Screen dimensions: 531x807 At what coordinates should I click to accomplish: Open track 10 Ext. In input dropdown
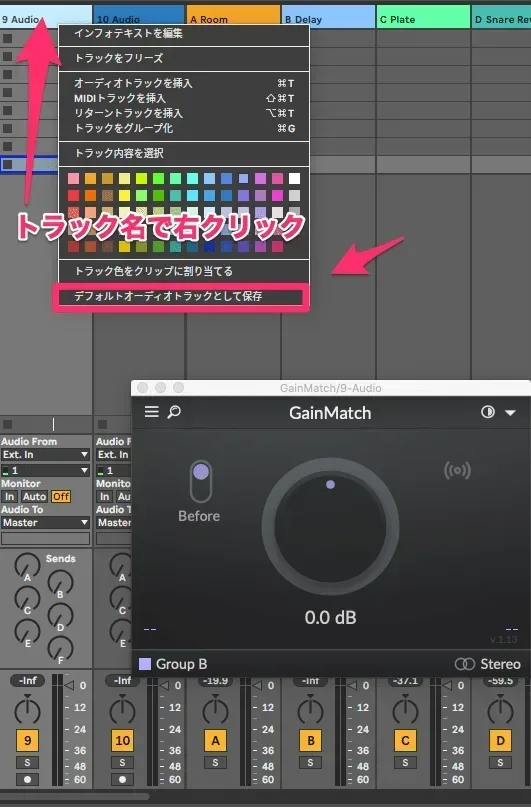pos(114,455)
